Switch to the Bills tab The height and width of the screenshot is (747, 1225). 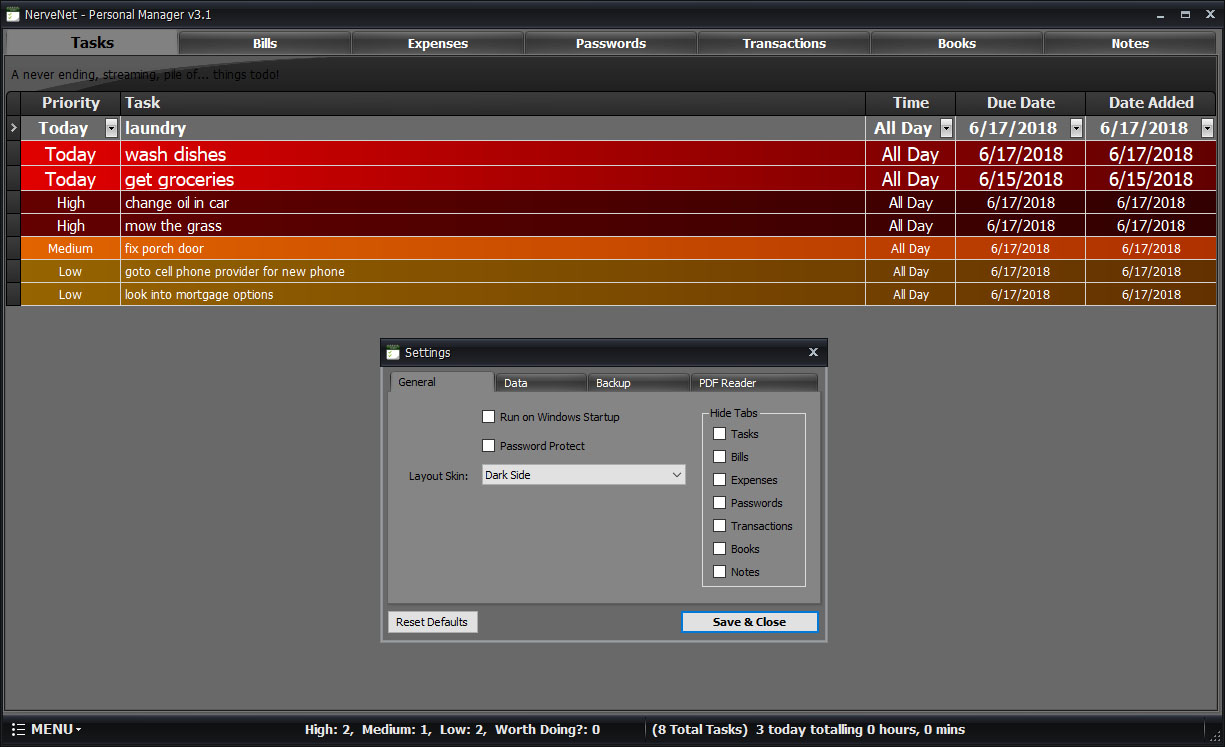pyautogui.click(x=265, y=43)
